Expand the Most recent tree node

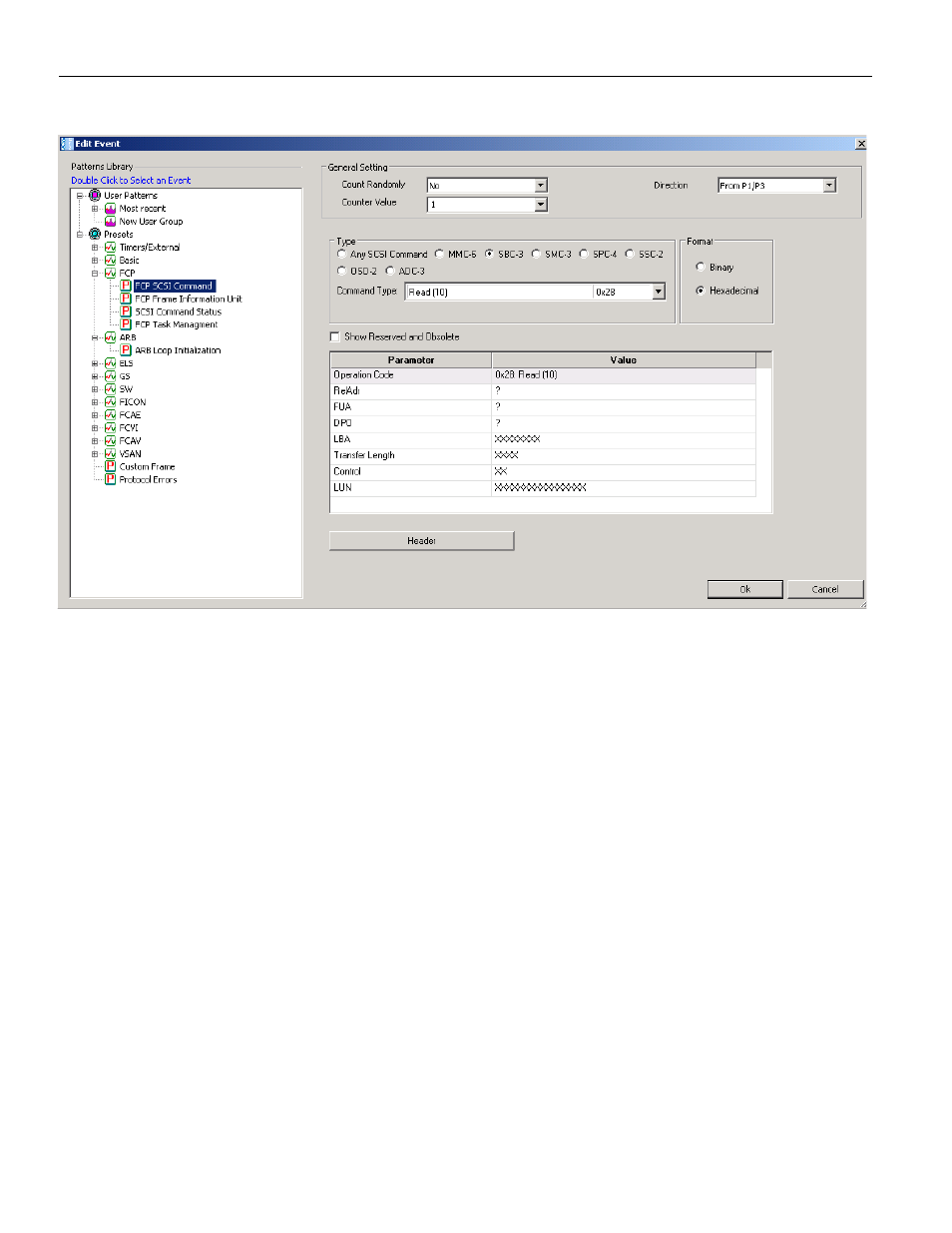click(95, 209)
